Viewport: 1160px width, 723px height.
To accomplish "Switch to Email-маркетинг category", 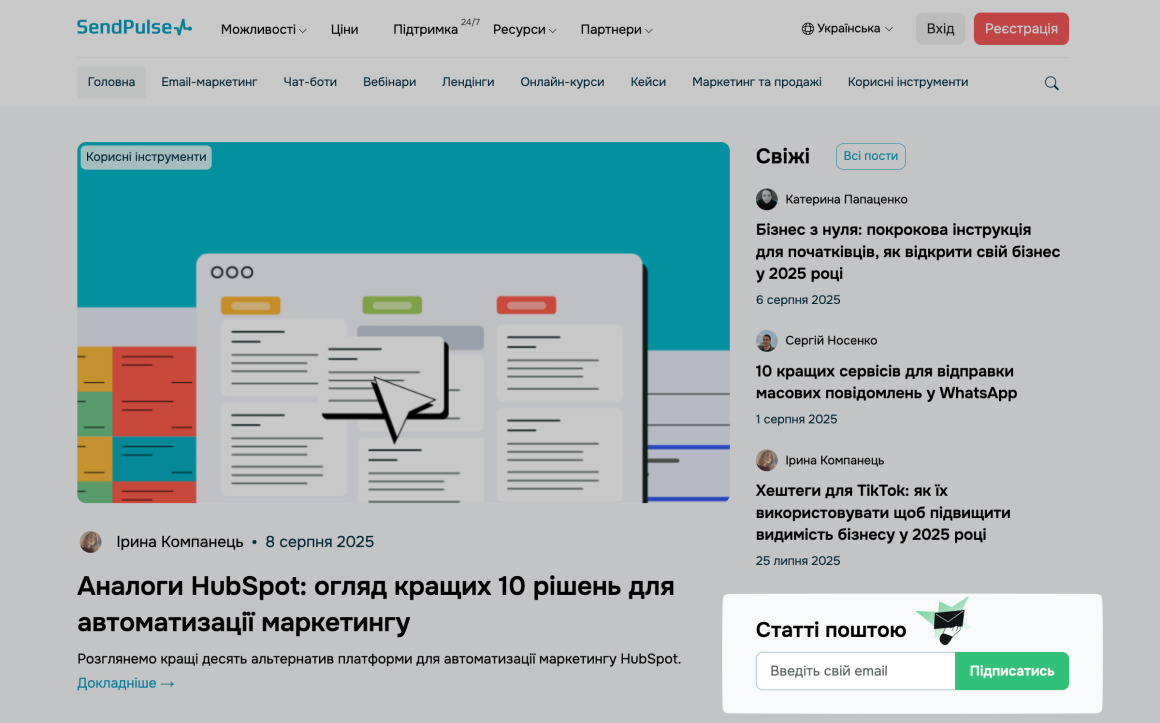I will click(x=209, y=82).
